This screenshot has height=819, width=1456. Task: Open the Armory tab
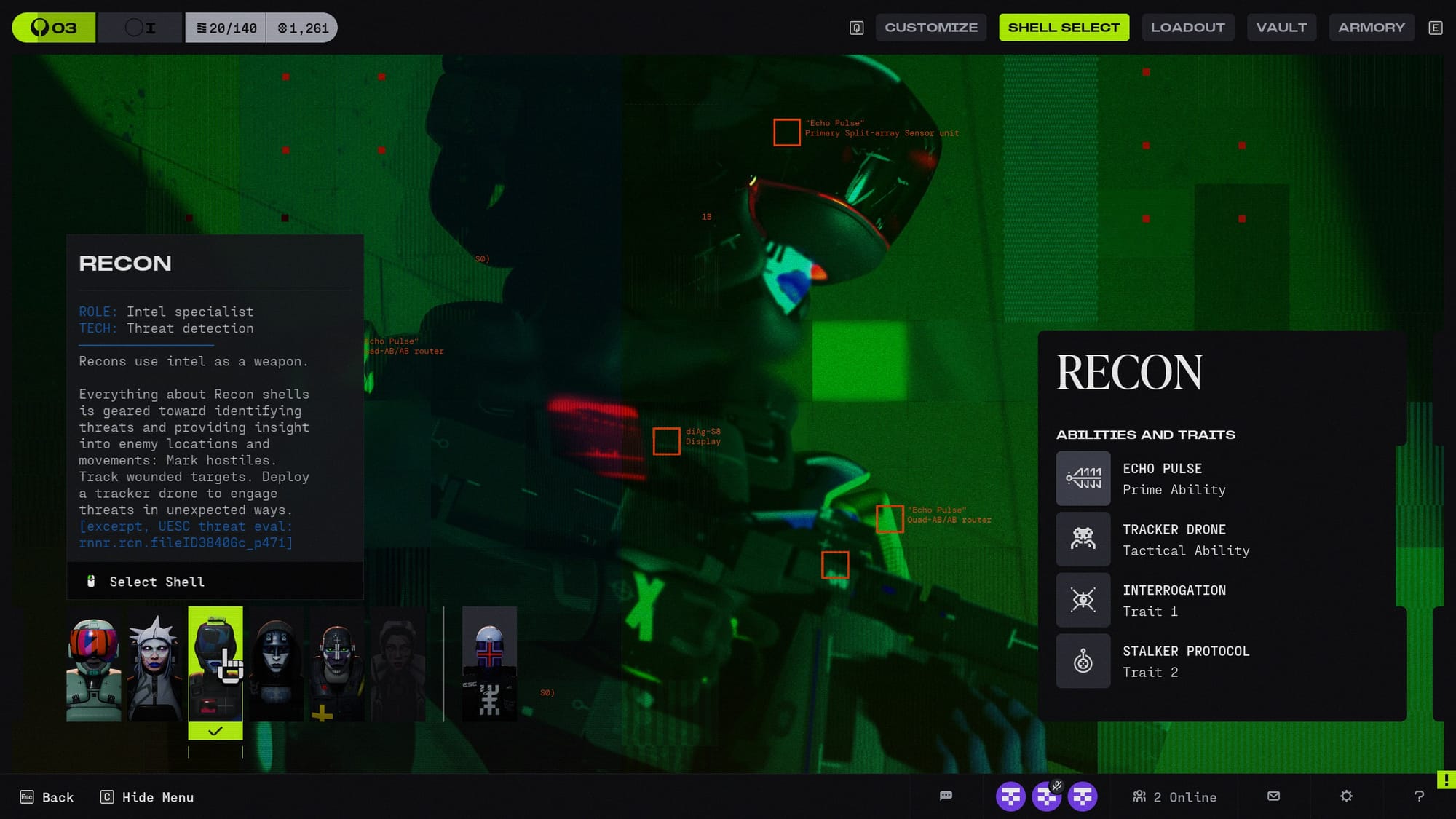[1371, 28]
